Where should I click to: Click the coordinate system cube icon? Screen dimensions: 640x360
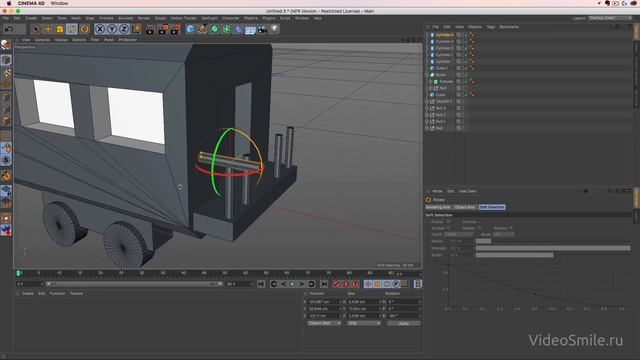136,29
